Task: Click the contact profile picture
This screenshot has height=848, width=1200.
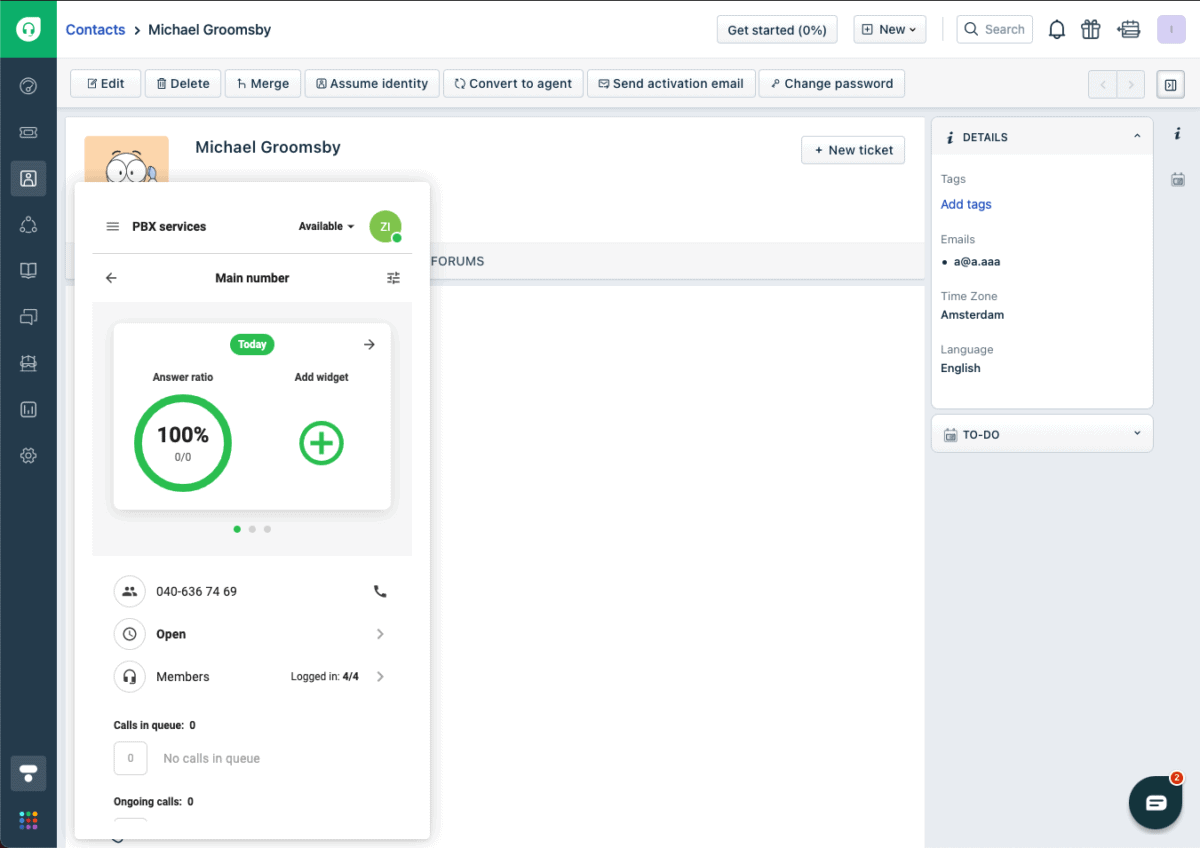Action: [x=127, y=160]
